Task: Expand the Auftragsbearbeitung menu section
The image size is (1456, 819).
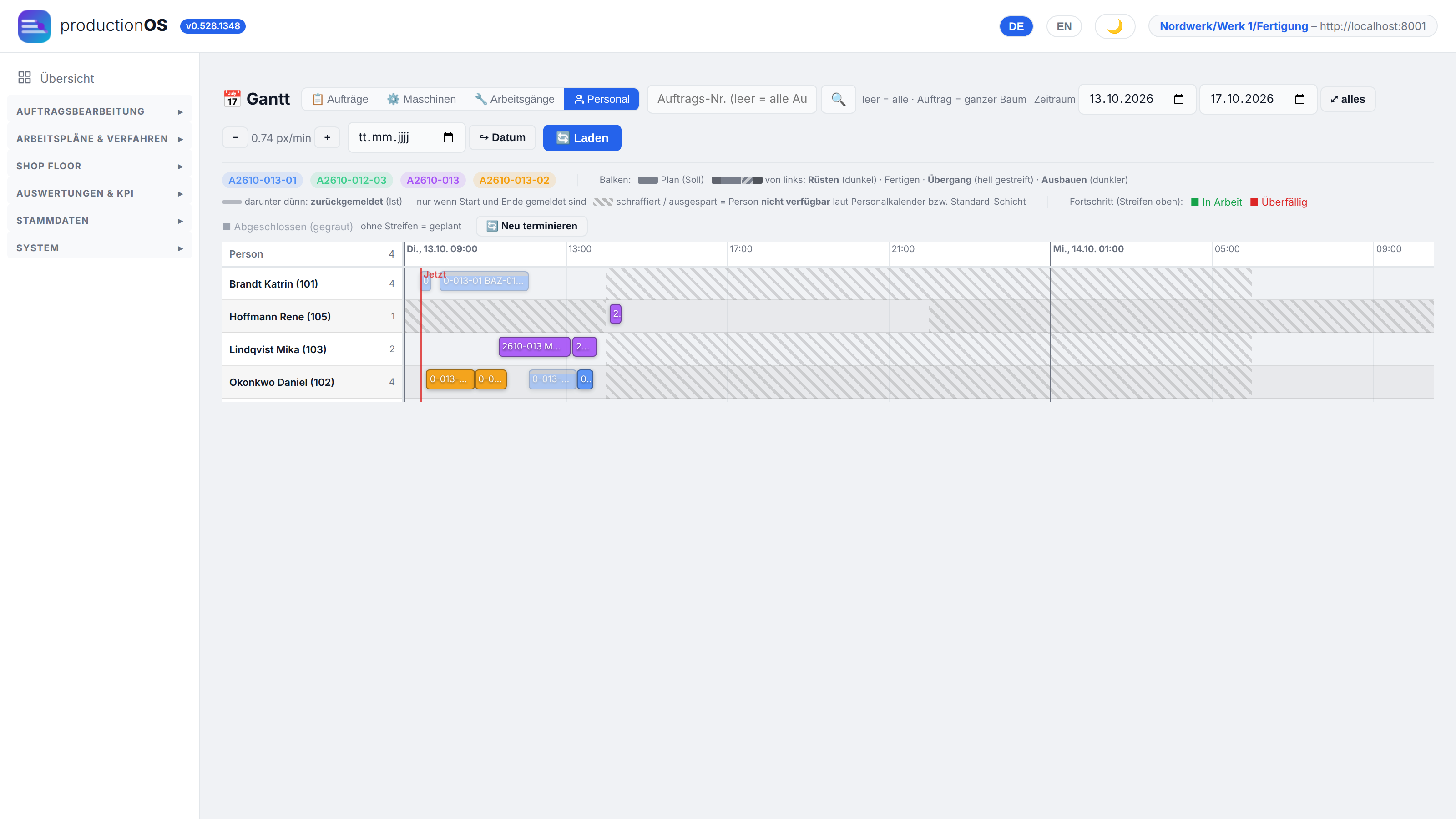Action: [100, 111]
